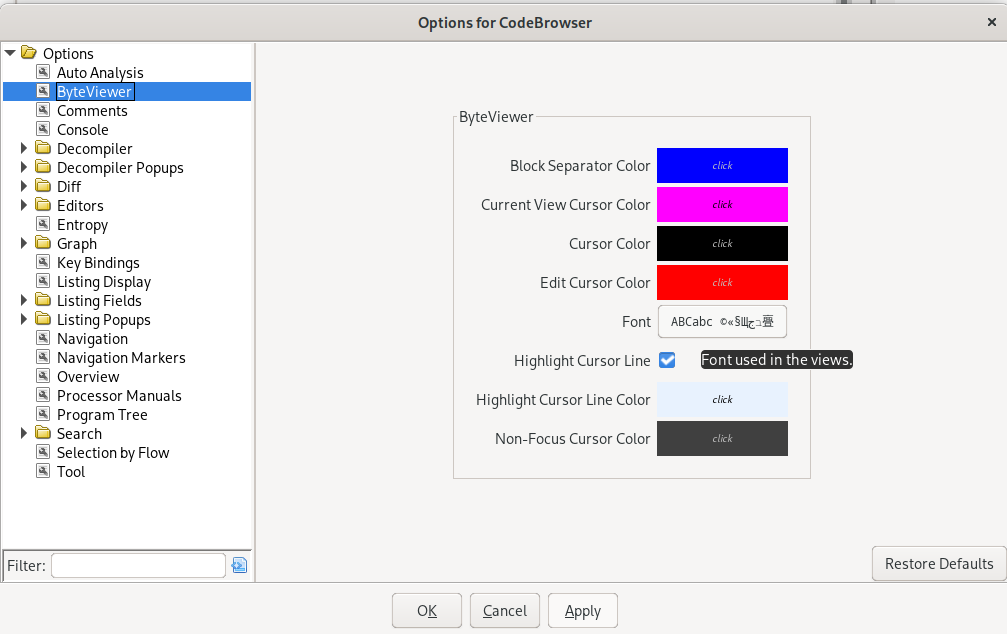The width and height of the screenshot is (1007, 634).
Task: Apply the option changes
Action: (583, 610)
